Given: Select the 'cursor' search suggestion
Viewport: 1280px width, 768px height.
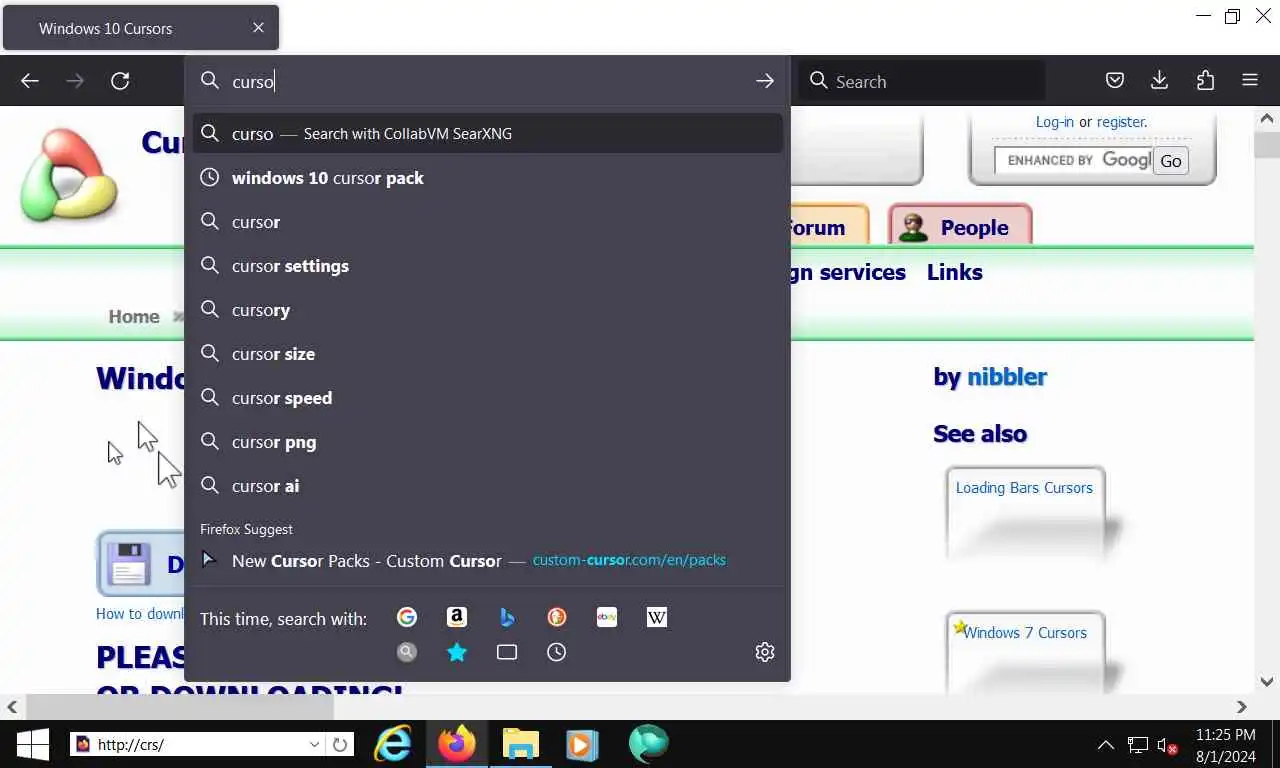Looking at the screenshot, I should [x=488, y=222].
